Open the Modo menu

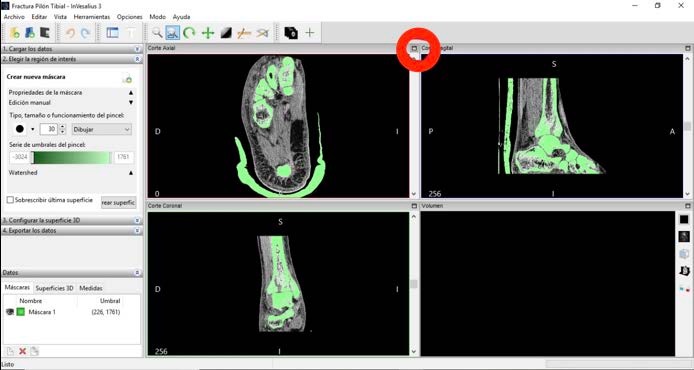pyautogui.click(x=158, y=17)
